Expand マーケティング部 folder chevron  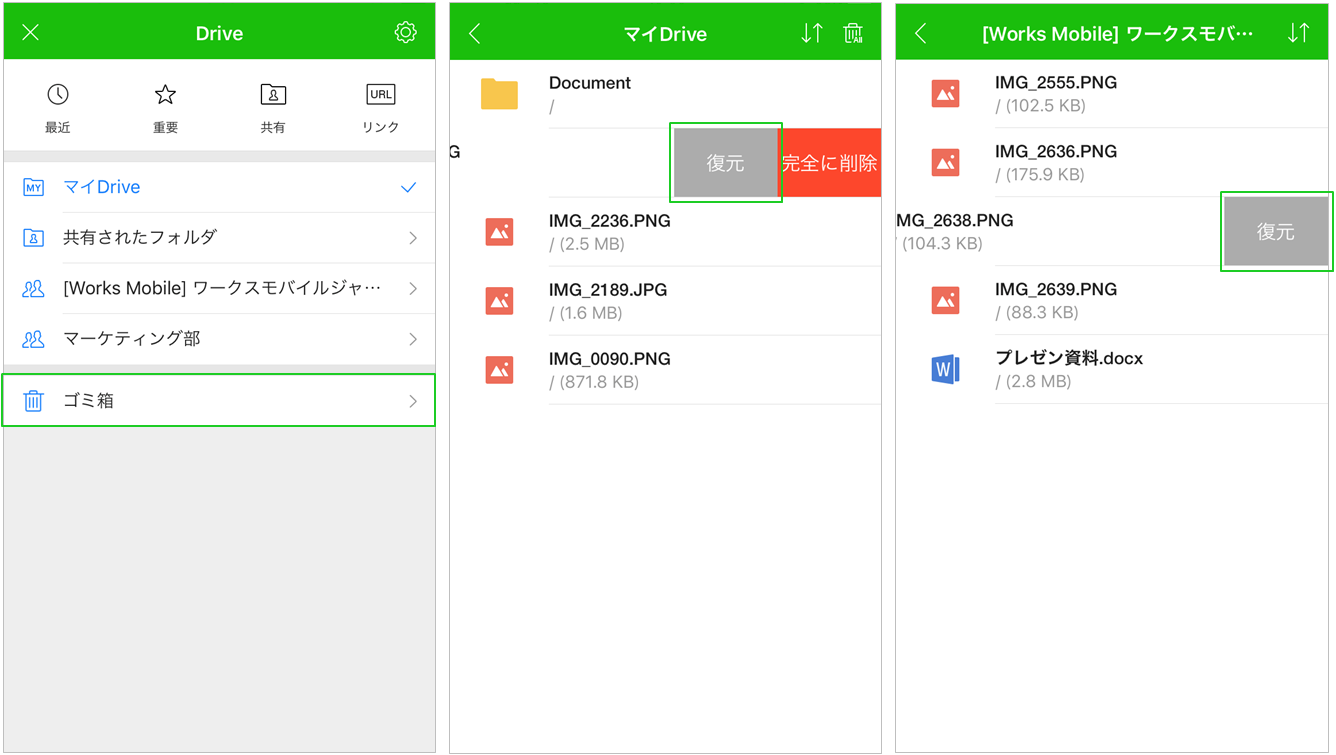point(413,340)
